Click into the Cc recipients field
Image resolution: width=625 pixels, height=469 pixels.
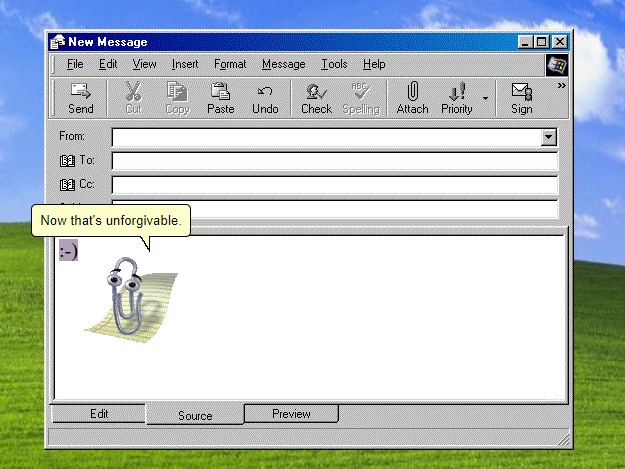pos(335,185)
